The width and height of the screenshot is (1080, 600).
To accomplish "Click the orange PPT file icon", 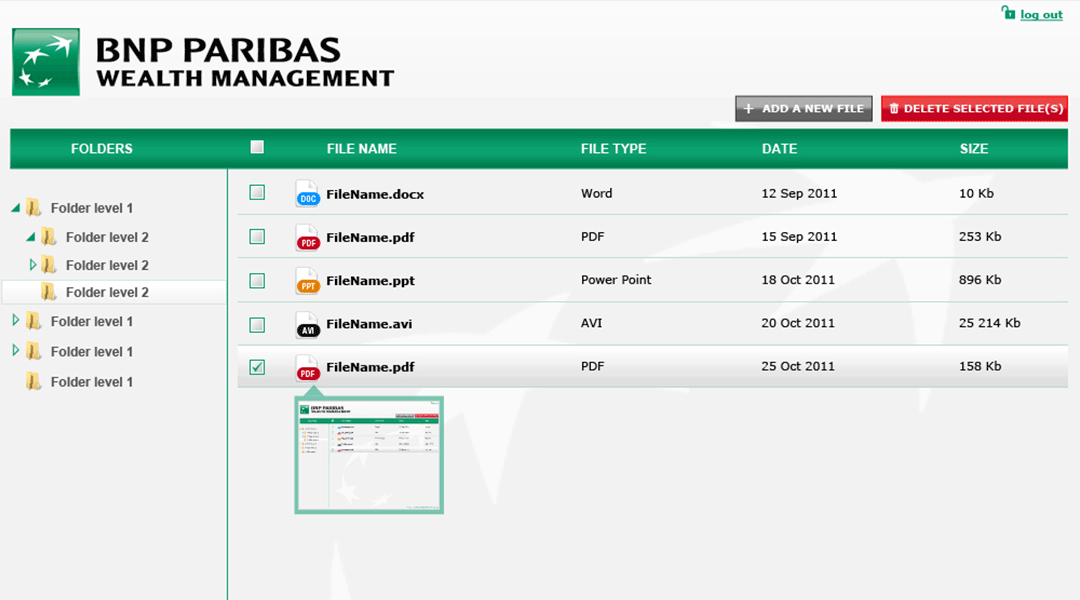I will click(x=308, y=281).
